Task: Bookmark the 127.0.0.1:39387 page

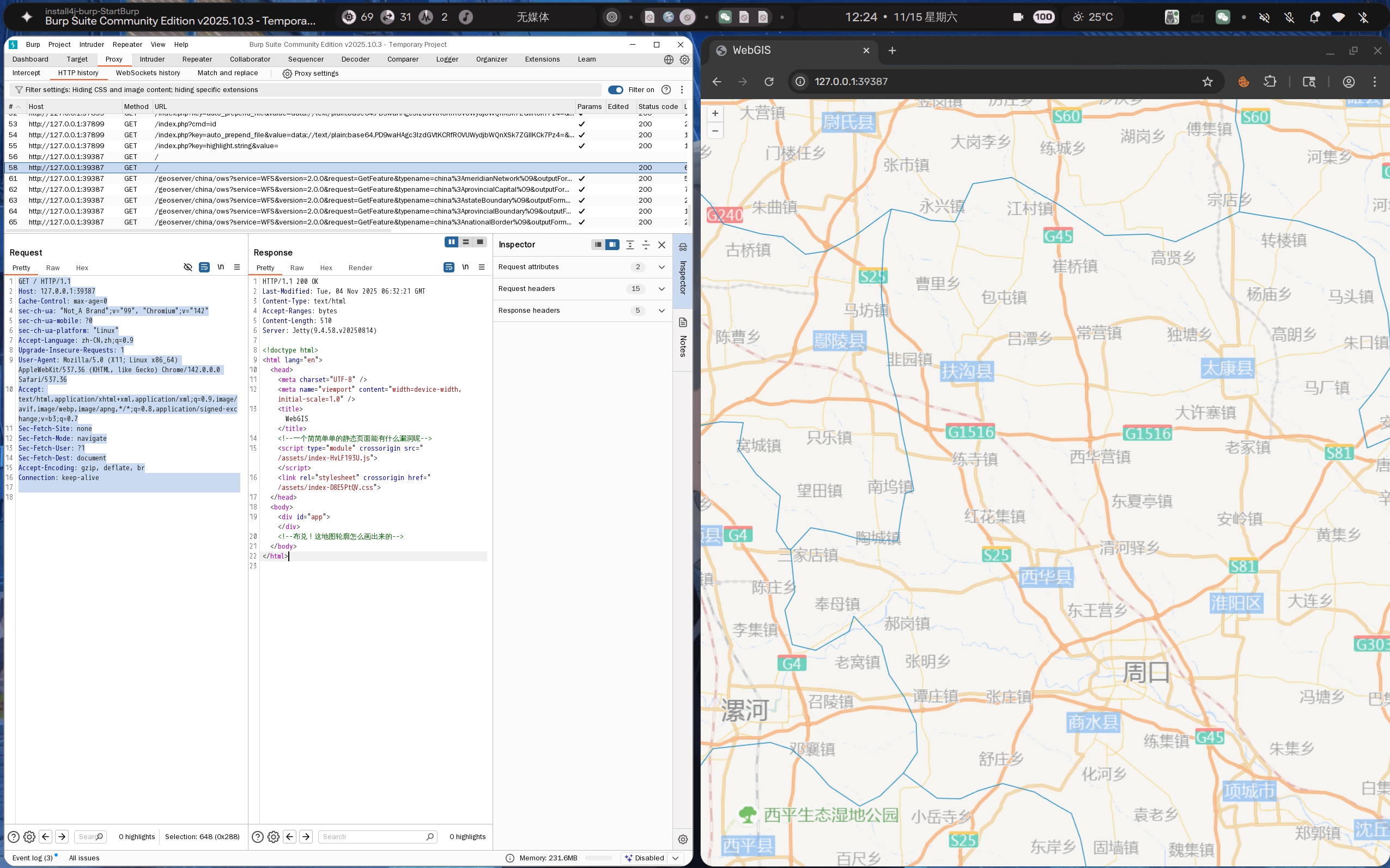Action: [x=1206, y=82]
